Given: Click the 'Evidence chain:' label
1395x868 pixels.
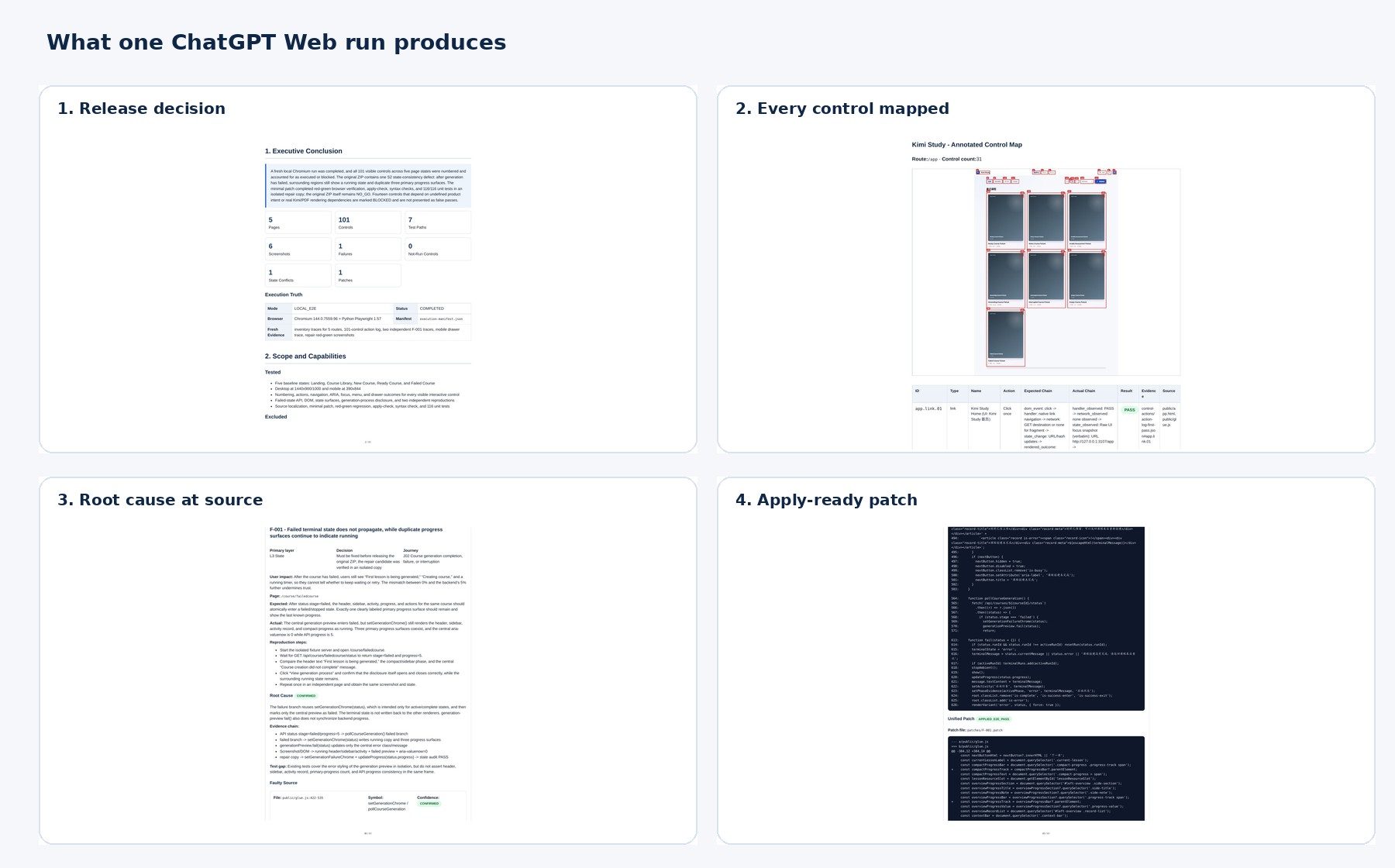Looking at the screenshot, I should 284,727.
